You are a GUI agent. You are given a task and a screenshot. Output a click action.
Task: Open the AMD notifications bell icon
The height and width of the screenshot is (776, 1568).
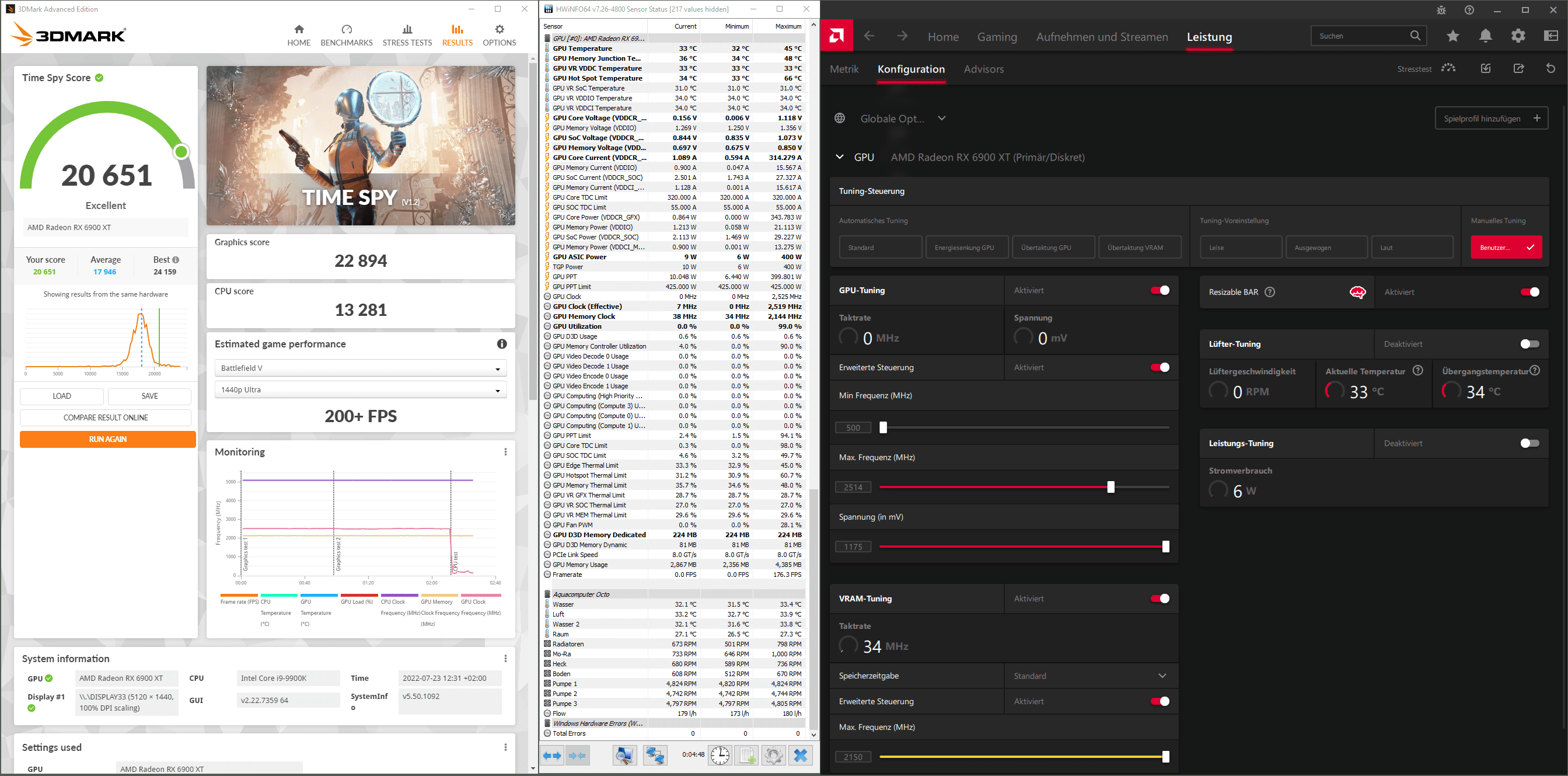tap(1485, 36)
